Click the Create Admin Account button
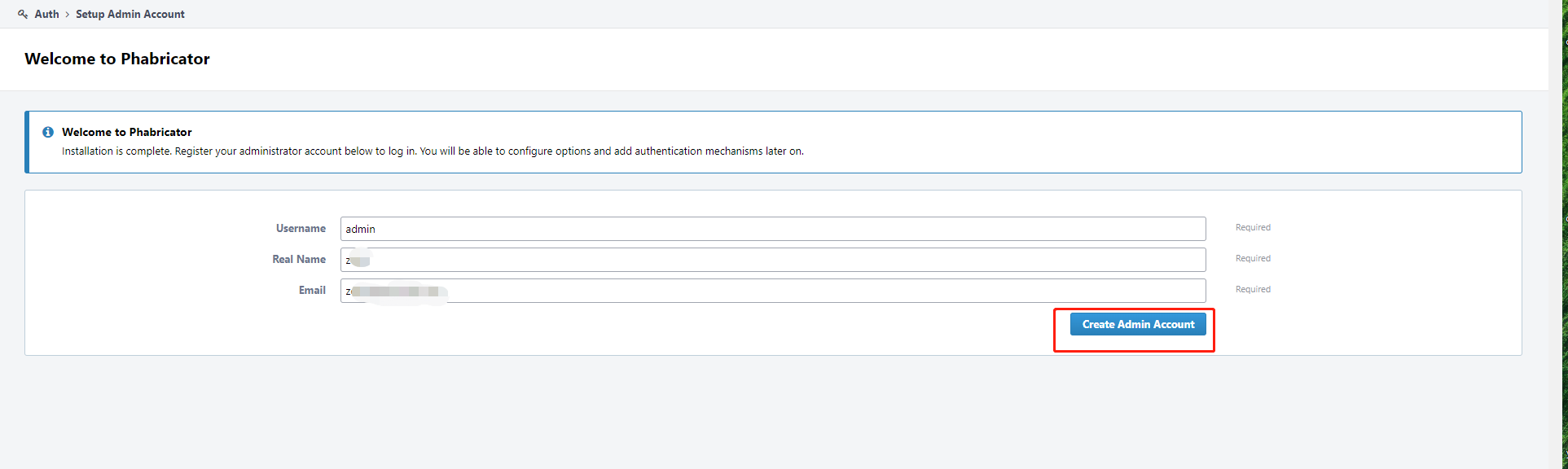 [1138, 324]
